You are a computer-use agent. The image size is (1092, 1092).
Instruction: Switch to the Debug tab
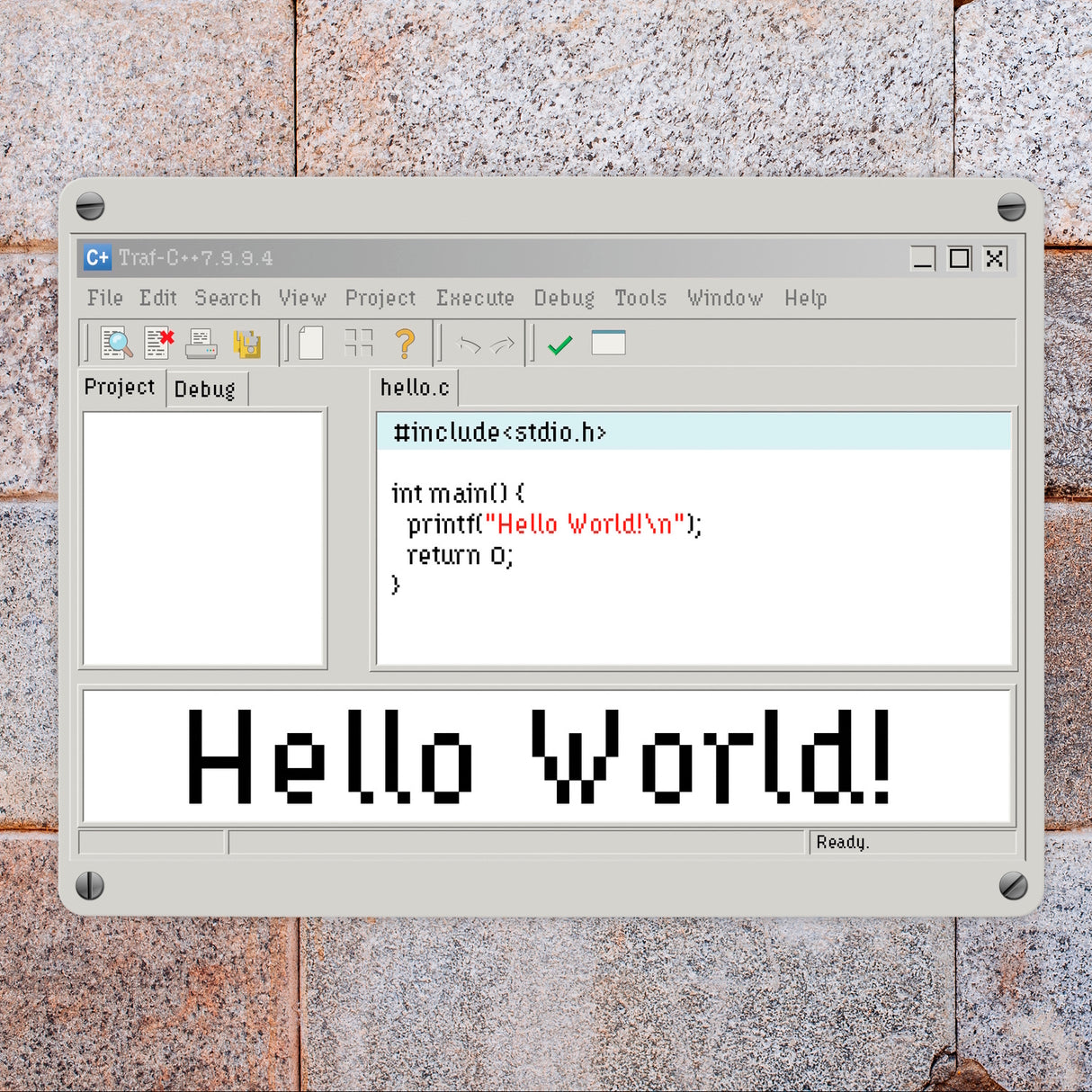point(205,389)
